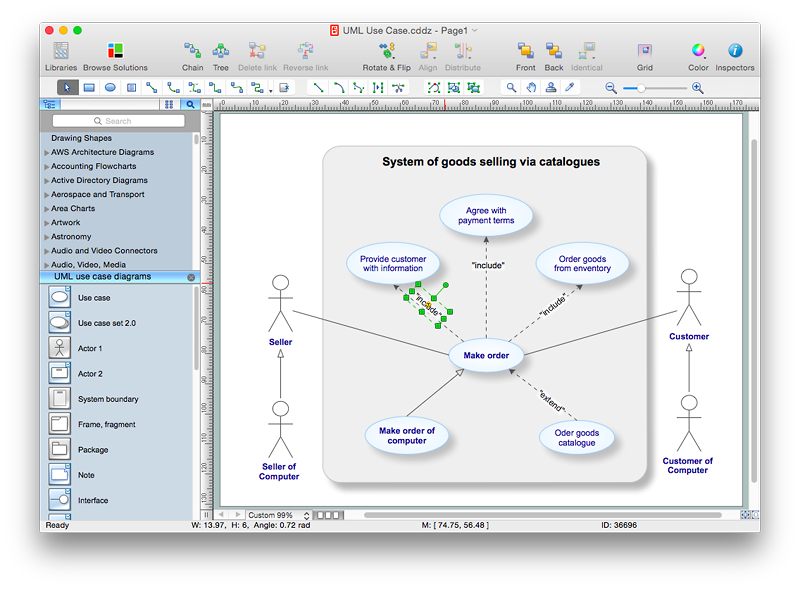Select the Tree connection mode
Image resolution: width=800 pixels, height=589 pixels.
click(x=221, y=55)
